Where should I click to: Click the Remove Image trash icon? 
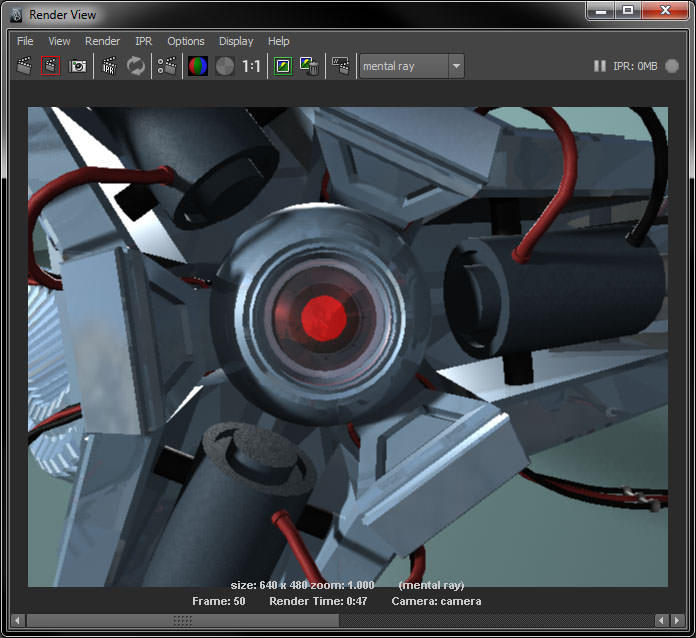(x=310, y=66)
